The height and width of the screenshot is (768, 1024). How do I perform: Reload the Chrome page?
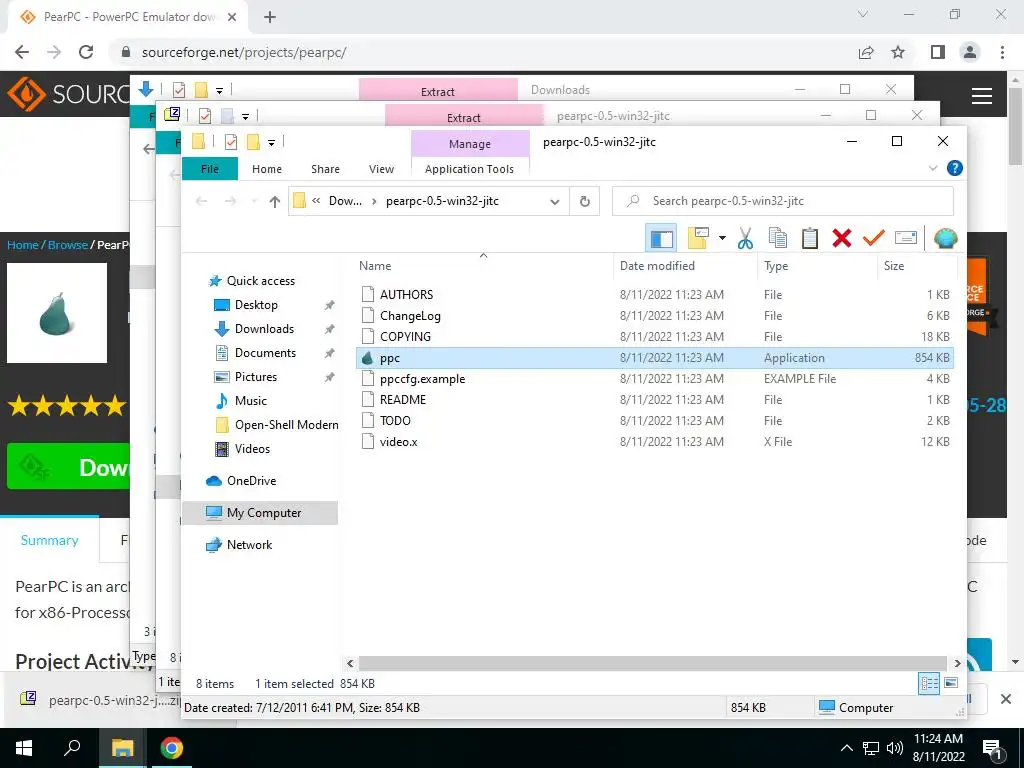tap(86, 52)
